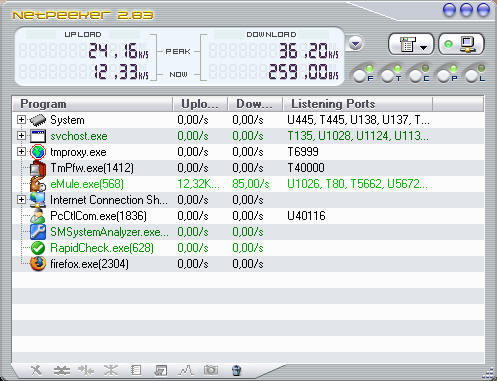Sort by the Download column header
Screen dimensions: 497x381
pos(255,104)
